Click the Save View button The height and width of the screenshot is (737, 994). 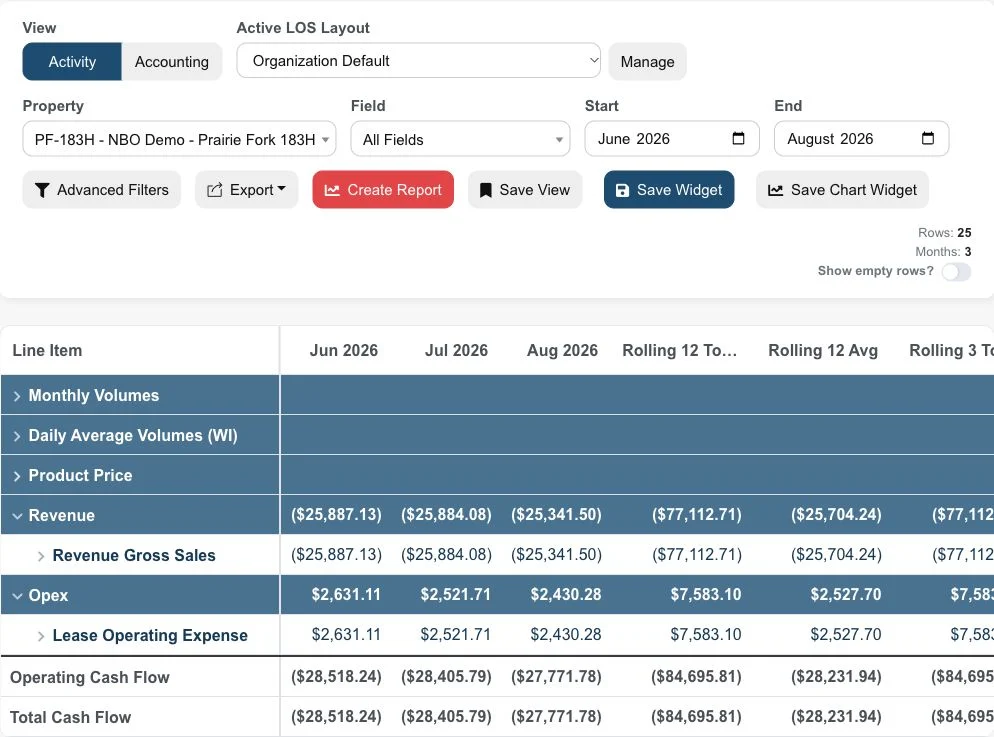525,189
